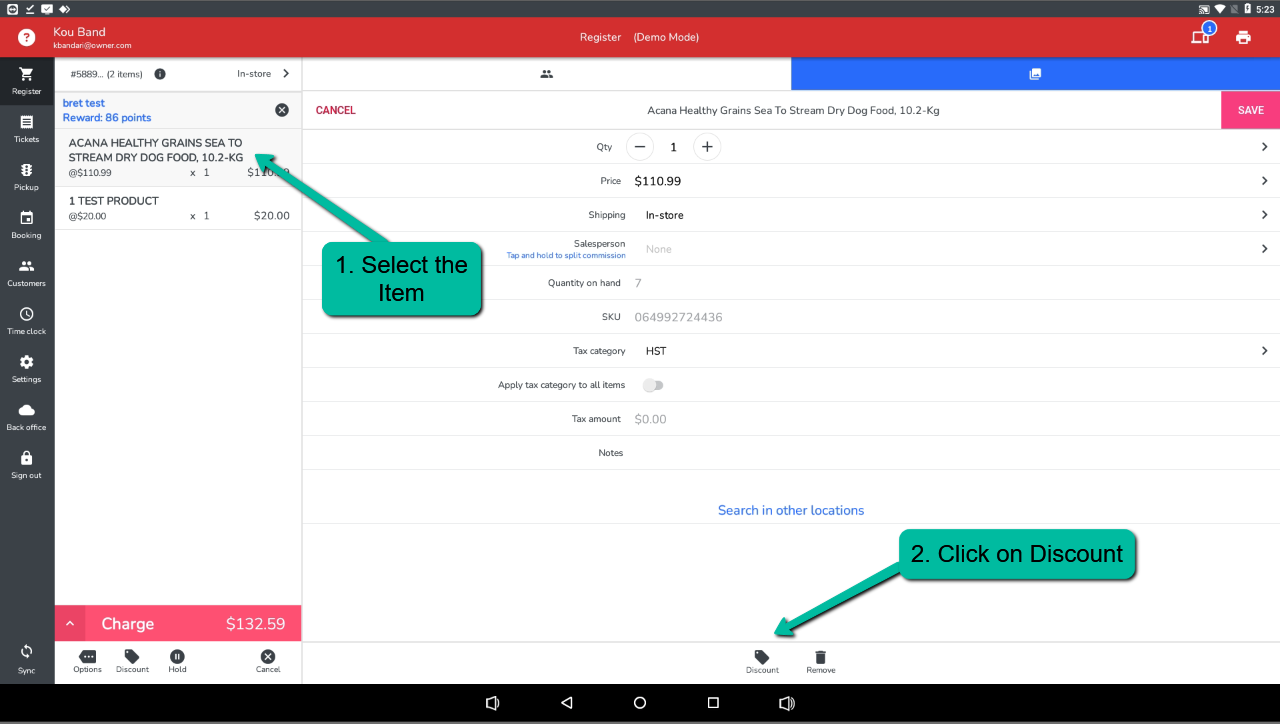Put order on Hold
1280x724 pixels.
[177, 661]
